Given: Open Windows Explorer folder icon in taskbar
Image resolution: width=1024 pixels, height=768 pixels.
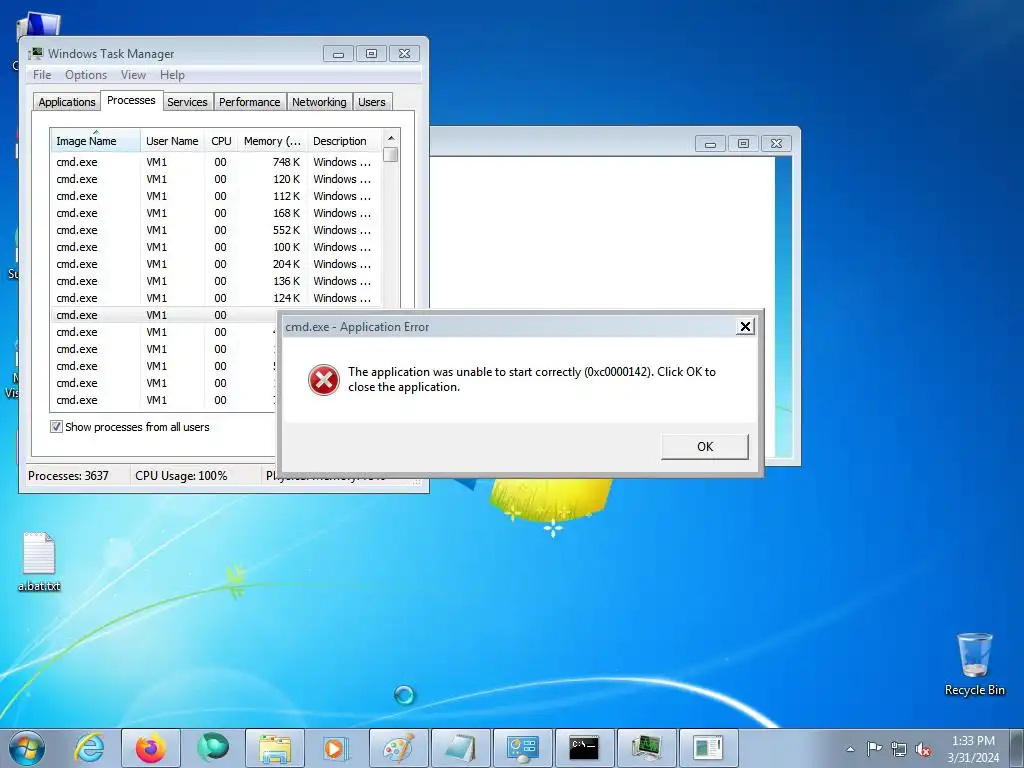Looking at the screenshot, I should [x=275, y=748].
